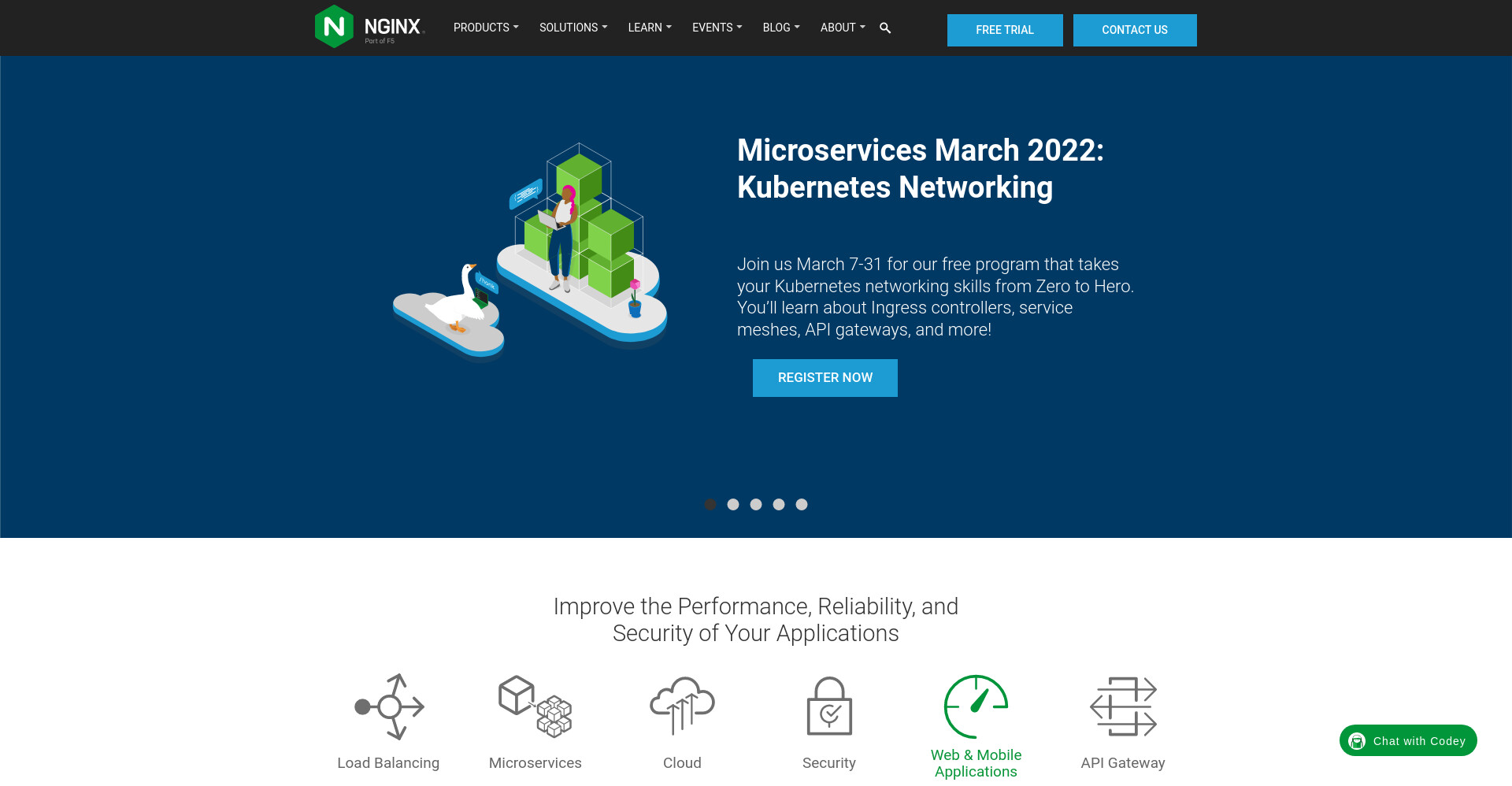
Task: Expand the Products dropdown menu
Action: point(486,28)
